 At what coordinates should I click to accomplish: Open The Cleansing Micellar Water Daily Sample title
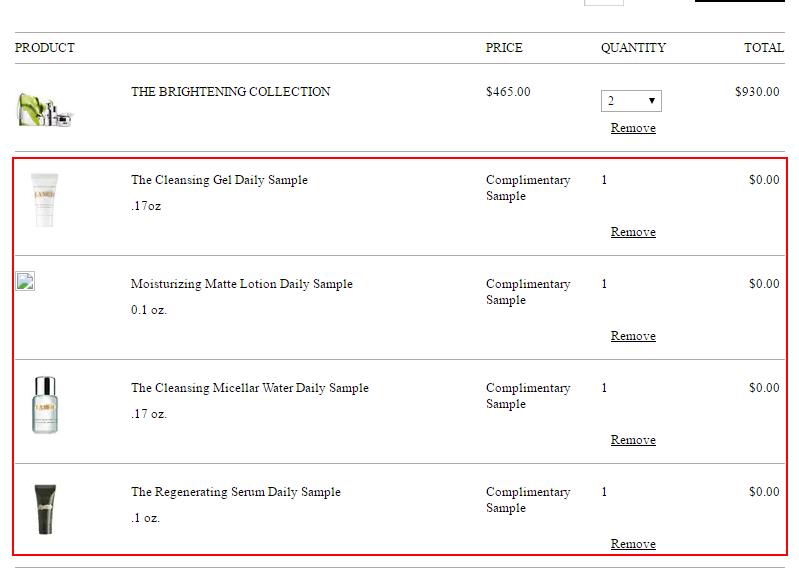pyautogui.click(x=250, y=388)
